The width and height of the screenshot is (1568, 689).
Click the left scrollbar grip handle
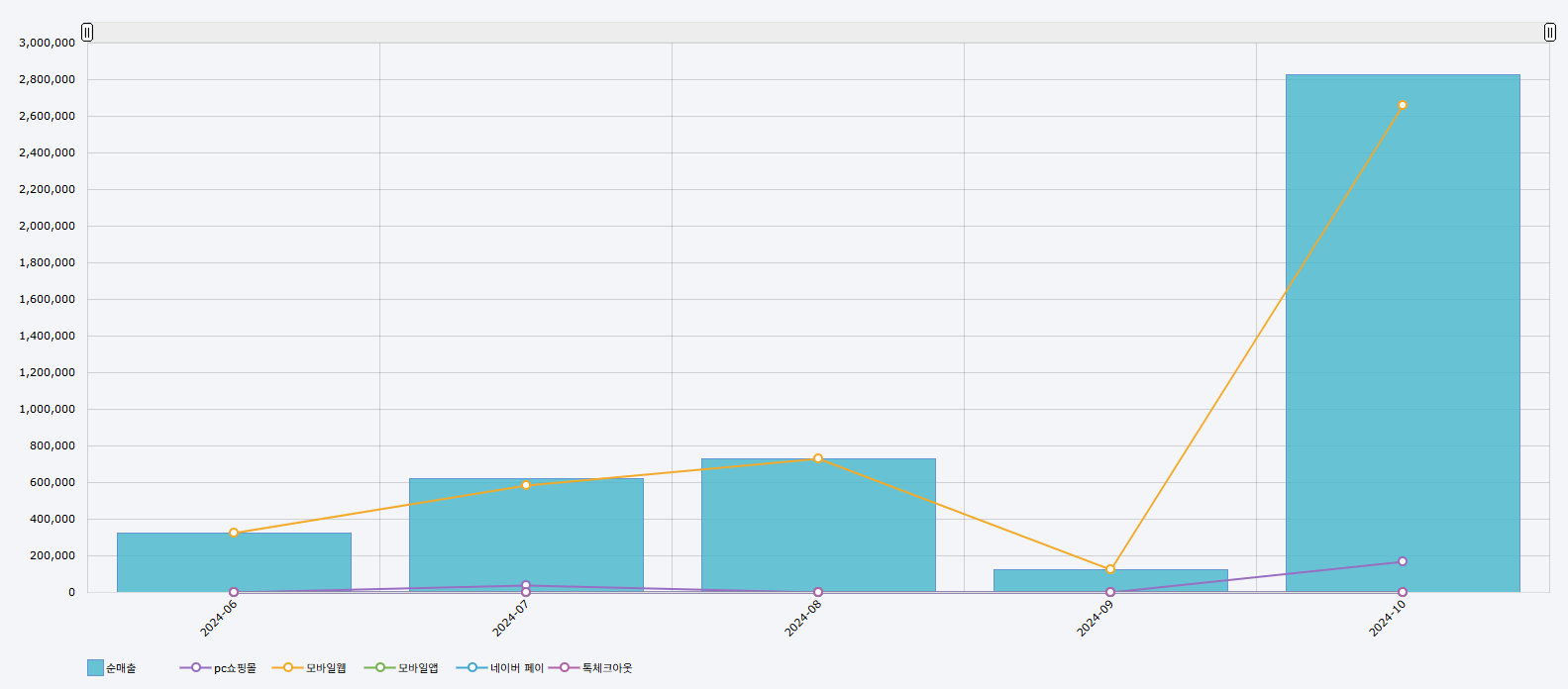(x=87, y=33)
